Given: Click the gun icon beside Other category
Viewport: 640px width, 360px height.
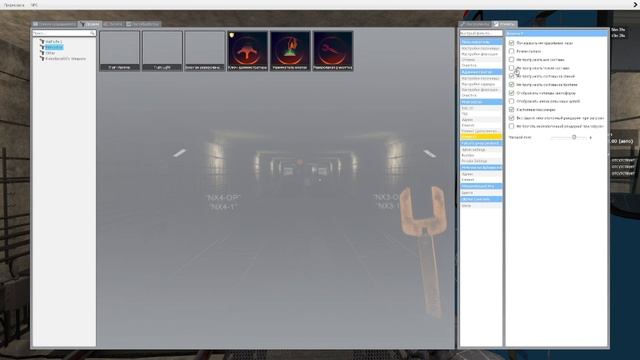Looking at the screenshot, I should click(42, 53).
